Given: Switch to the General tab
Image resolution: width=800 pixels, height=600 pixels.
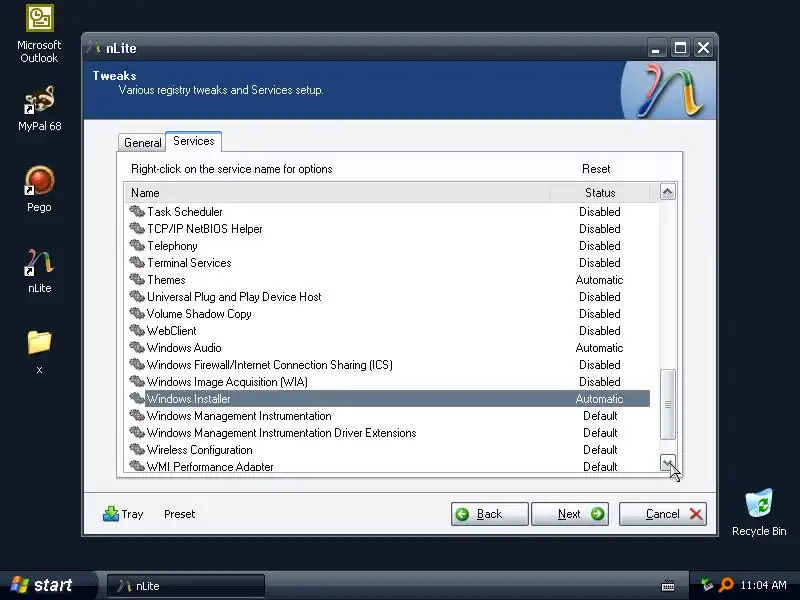Looking at the screenshot, I should 142,143.
